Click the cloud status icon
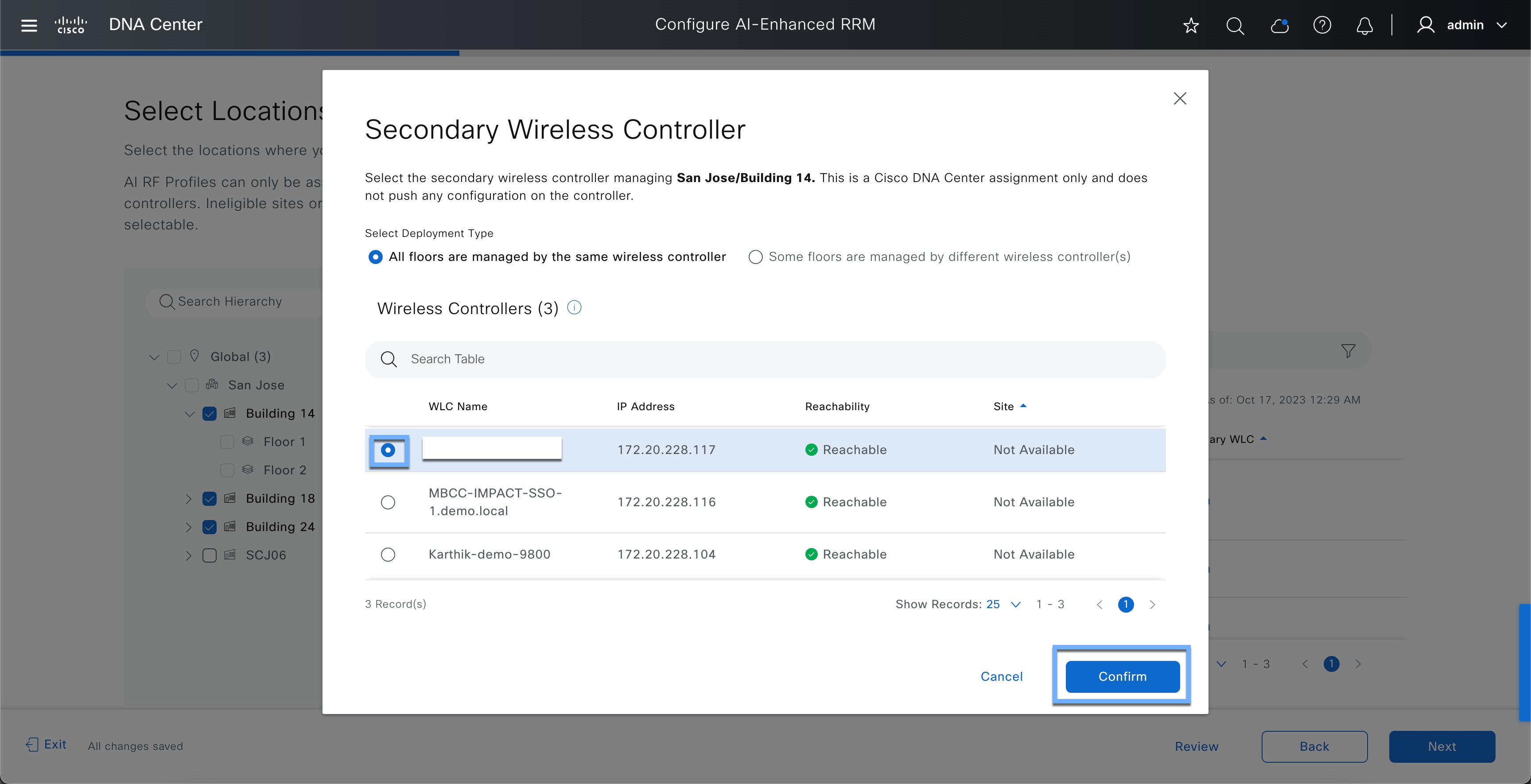 [1278, 25]
